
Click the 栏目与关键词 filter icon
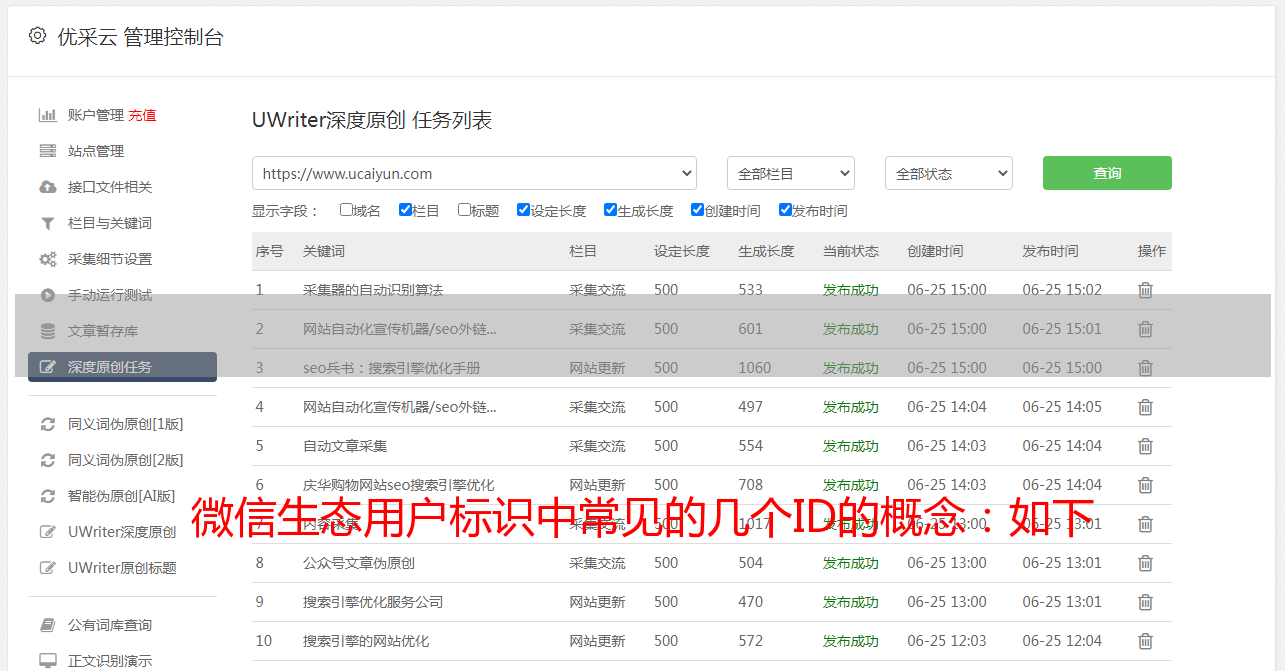point(47,223)
